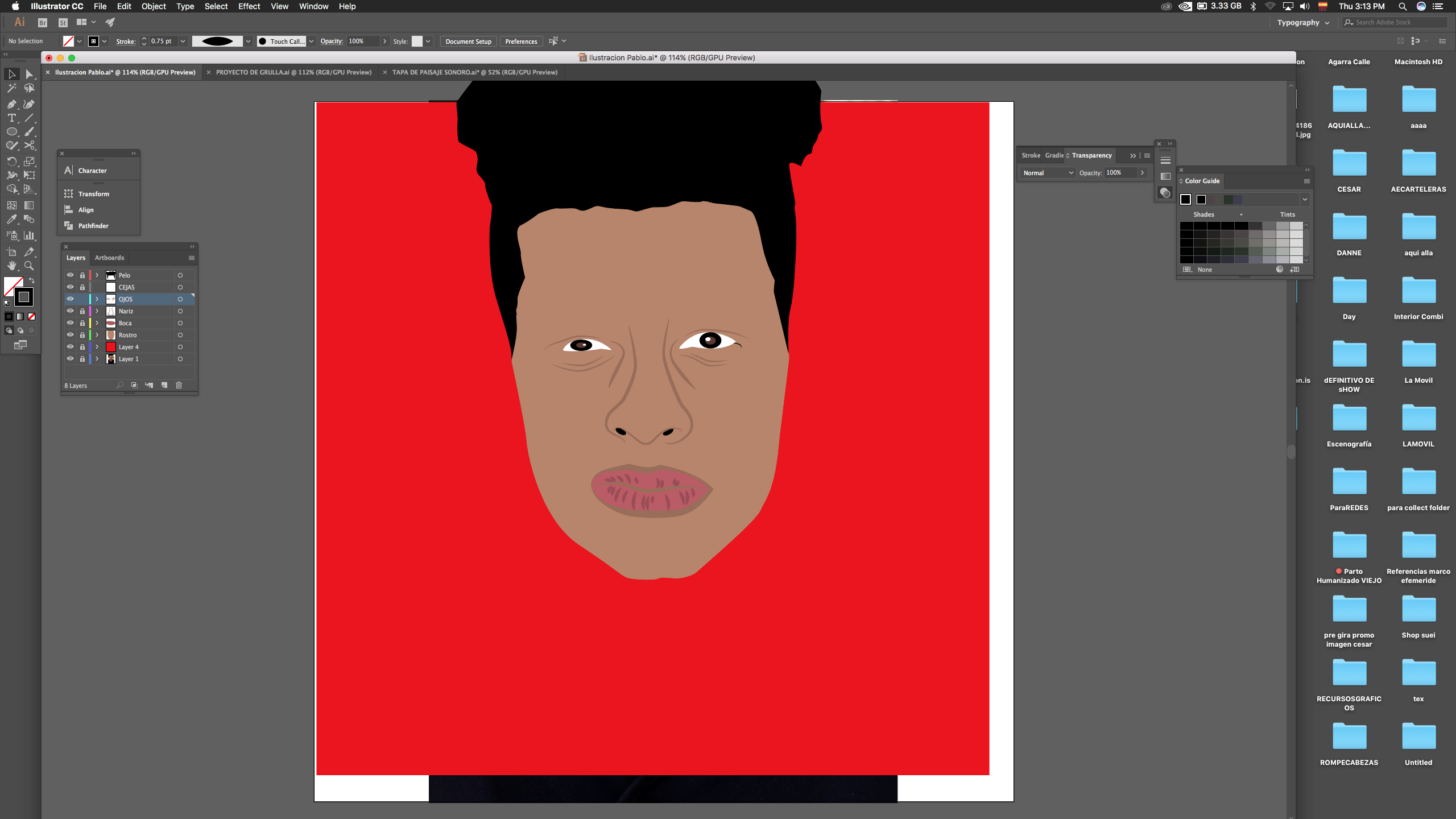
Task: Unlock the Nariz layer
Action: pyautogui.click(x=82, y=311)
